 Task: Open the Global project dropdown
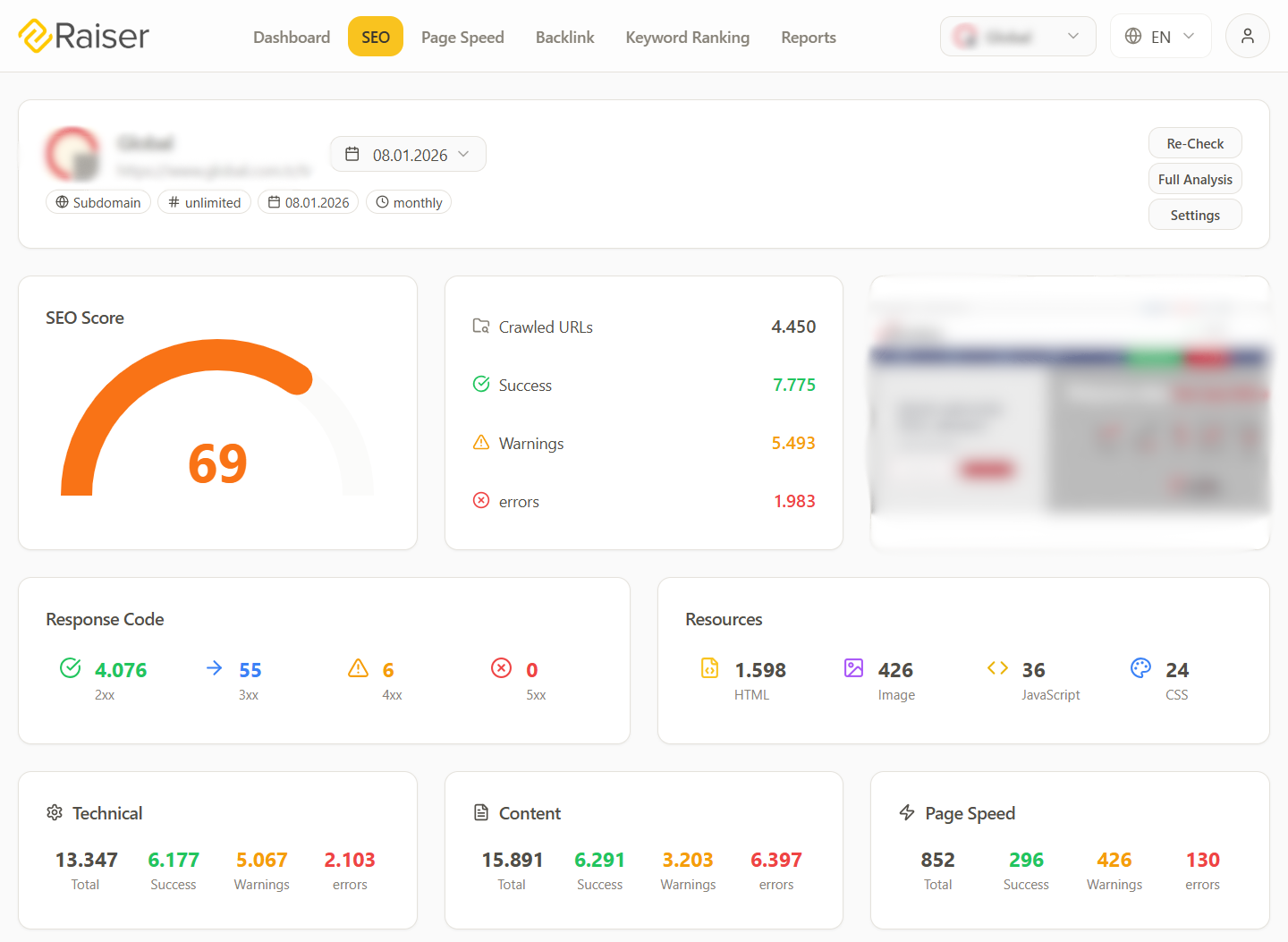coord(1018,36)
